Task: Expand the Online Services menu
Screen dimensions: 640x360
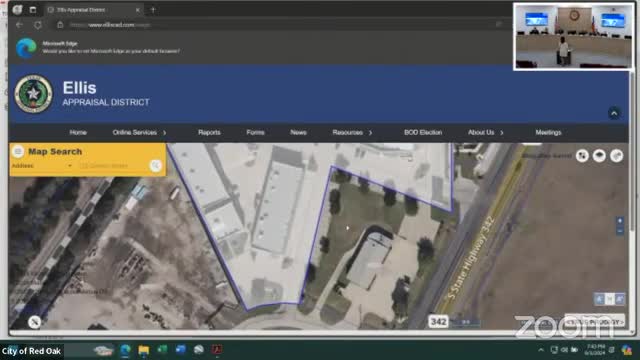Action: point(139,132)
